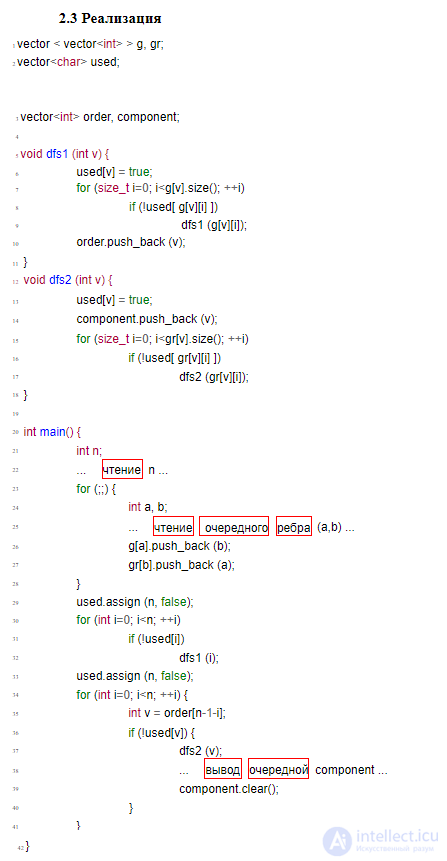Click the "vector<int> order, component;" declaration
The height and width of the screenshot is (861, 447).
click(x=100, y=116)
